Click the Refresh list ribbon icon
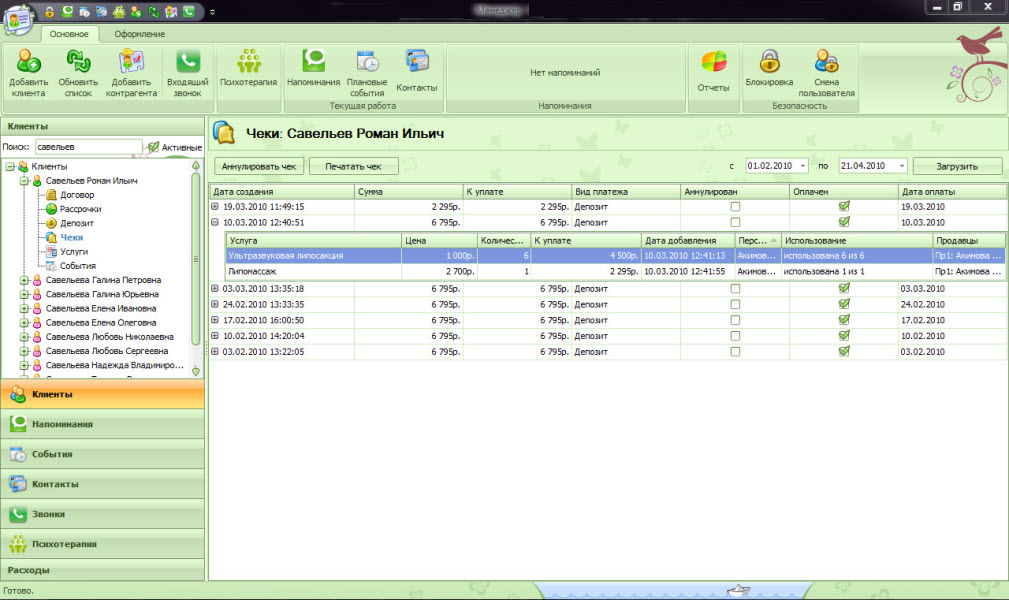This screenshot has width=1009, height=600. pyautogui.click(x=78, y=63)
